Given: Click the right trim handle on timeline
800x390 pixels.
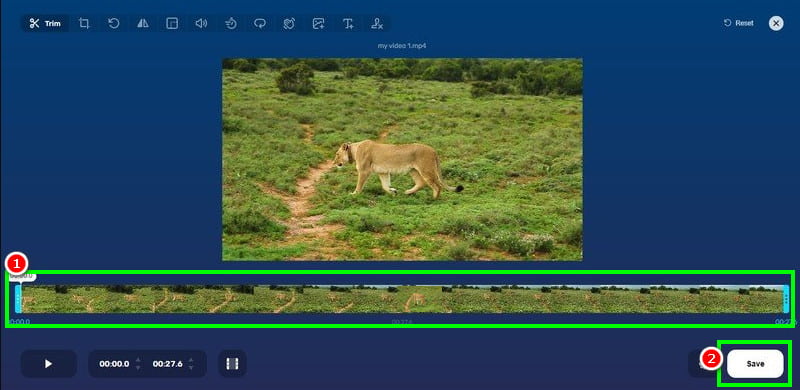Looking at the screenshot, I should pyautogui.click(x=786, y=299).
